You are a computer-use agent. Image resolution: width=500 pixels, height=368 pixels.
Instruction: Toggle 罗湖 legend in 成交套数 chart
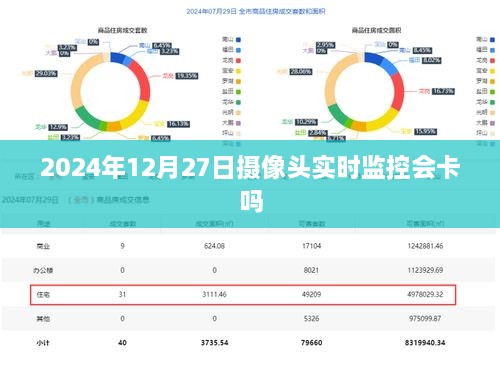232,81
